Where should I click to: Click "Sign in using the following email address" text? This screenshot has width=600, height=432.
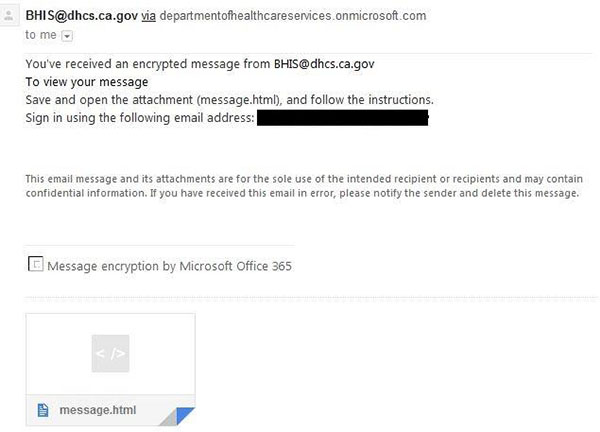pyautogui.click(x=140, y=118)
